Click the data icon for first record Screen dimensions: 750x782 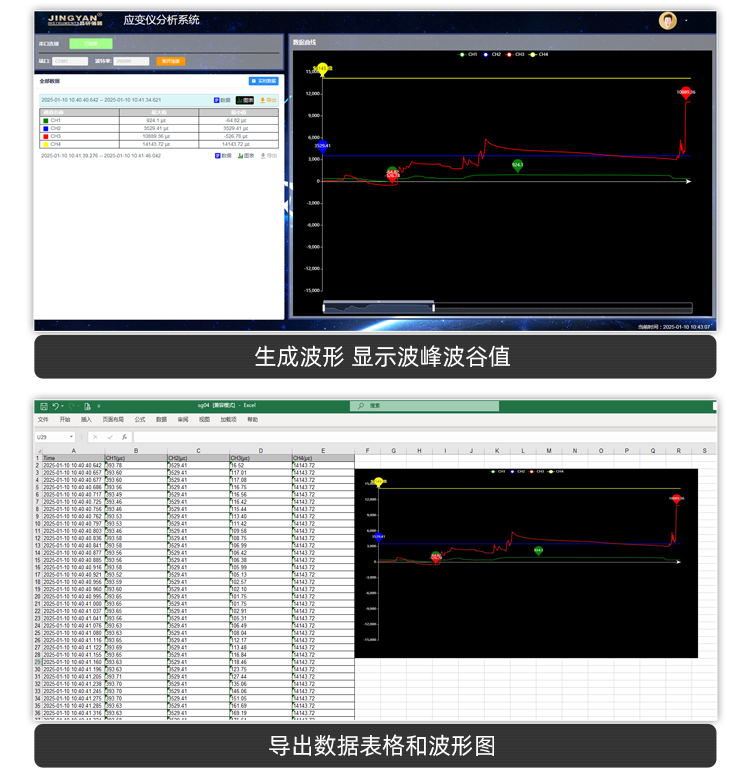point(222,100)
